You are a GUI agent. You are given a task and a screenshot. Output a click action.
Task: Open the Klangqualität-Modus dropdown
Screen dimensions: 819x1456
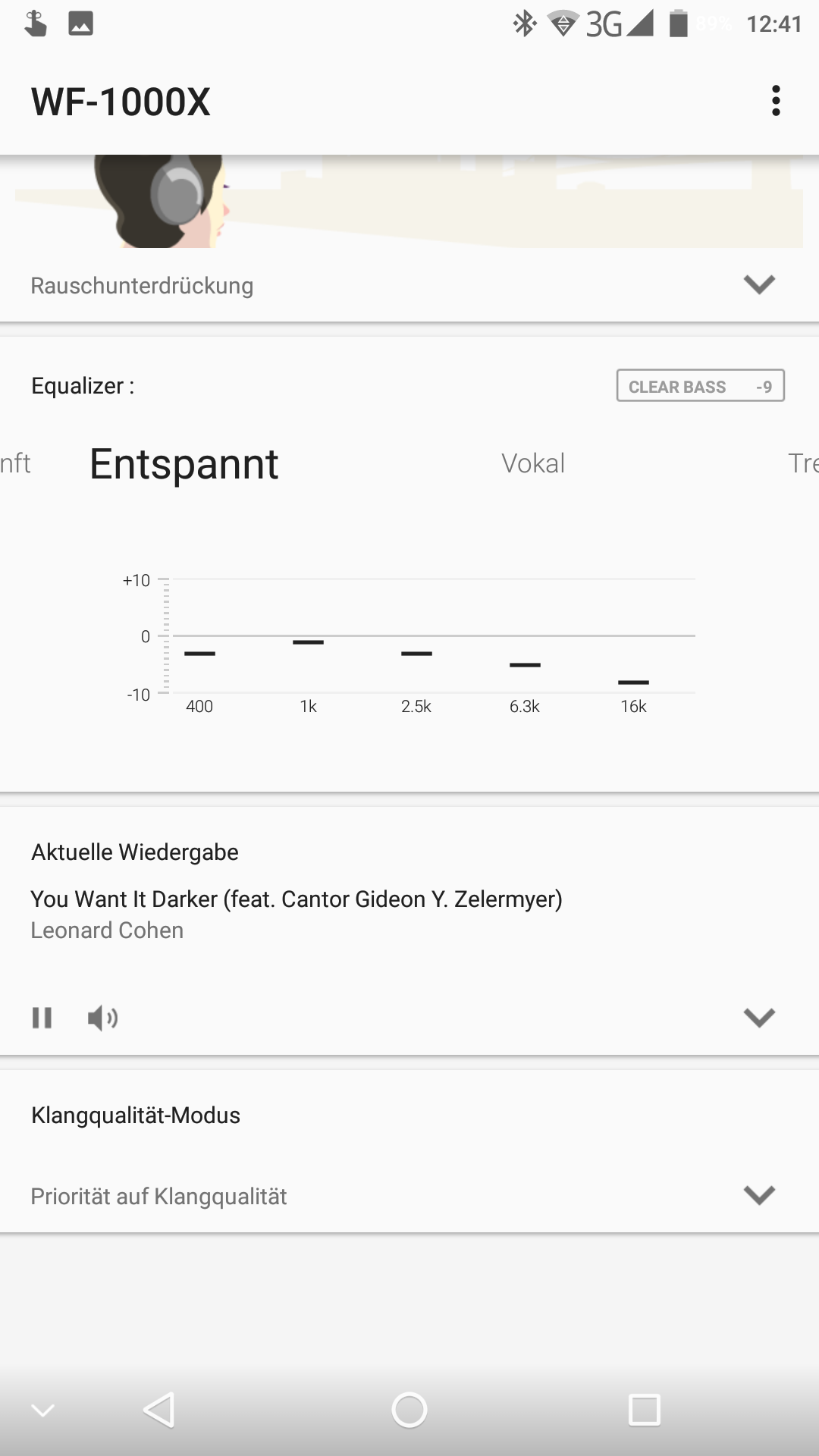759,1195
